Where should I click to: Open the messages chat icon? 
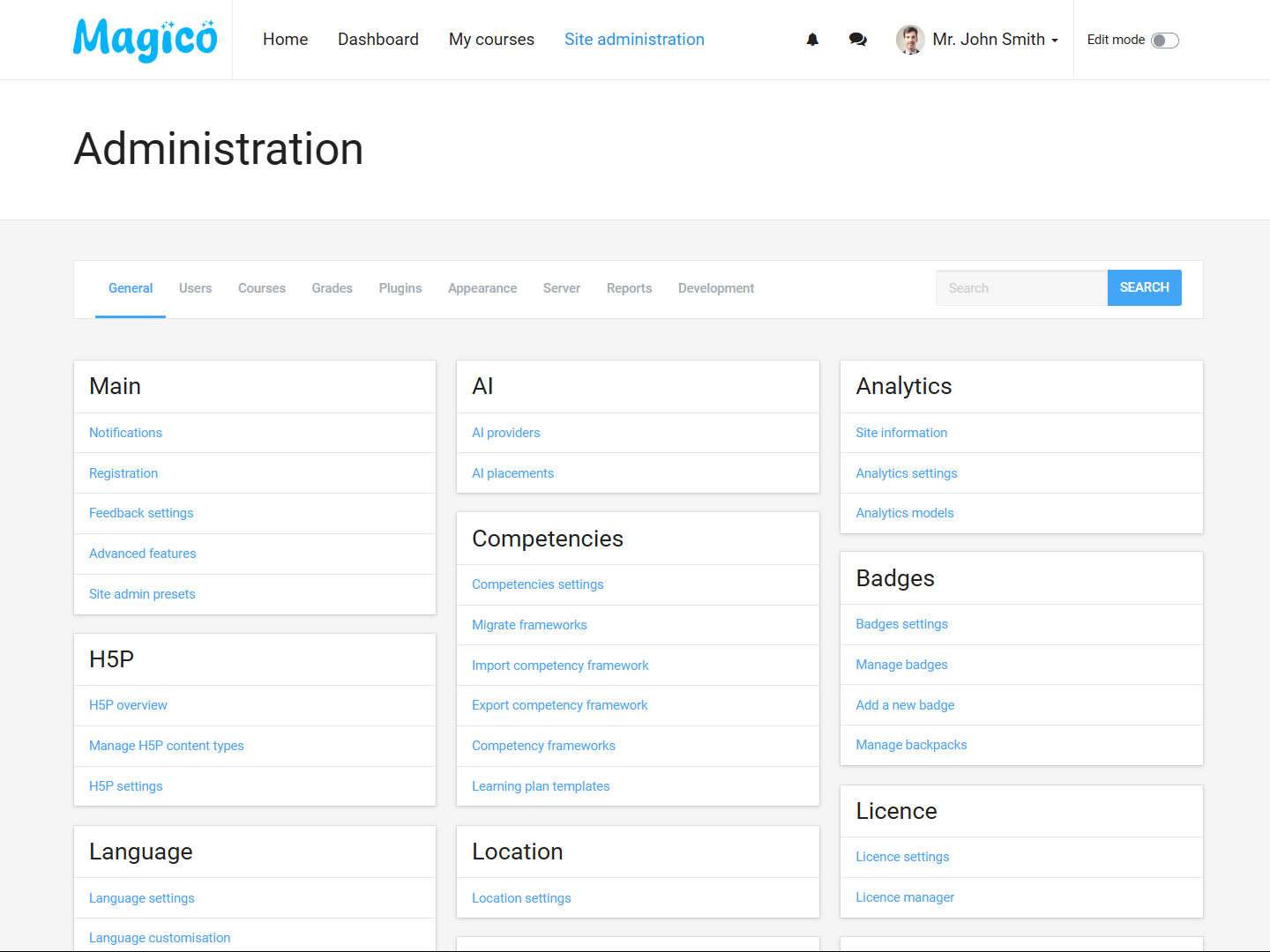click(x=856, y=40)
